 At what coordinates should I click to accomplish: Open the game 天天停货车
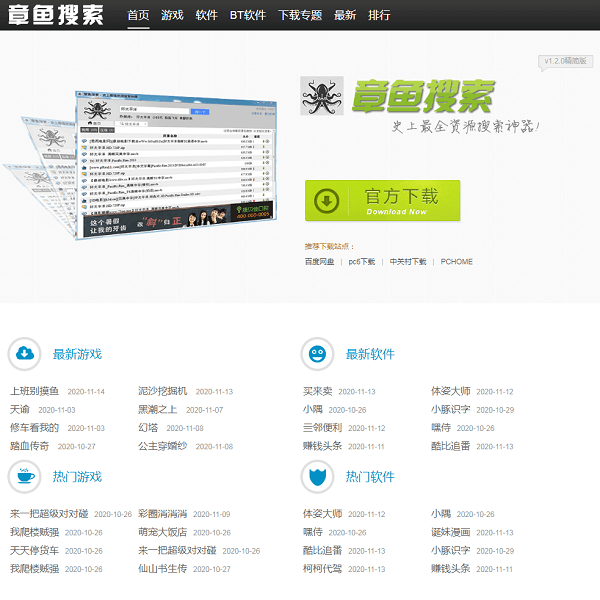(x=34, y=551)
